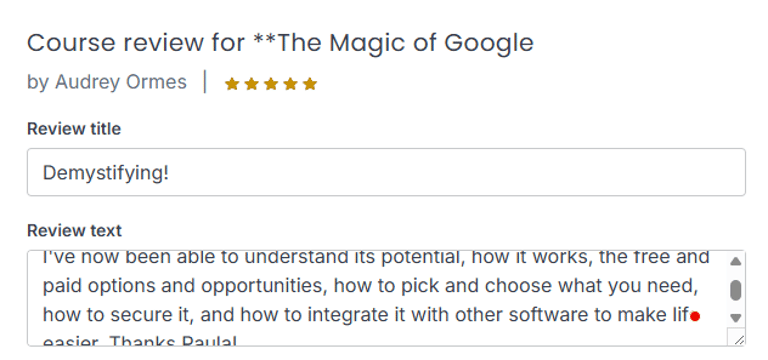The image size is (768, 360).
Task: Click the Course review heading text
Action: tap(280, 43)
